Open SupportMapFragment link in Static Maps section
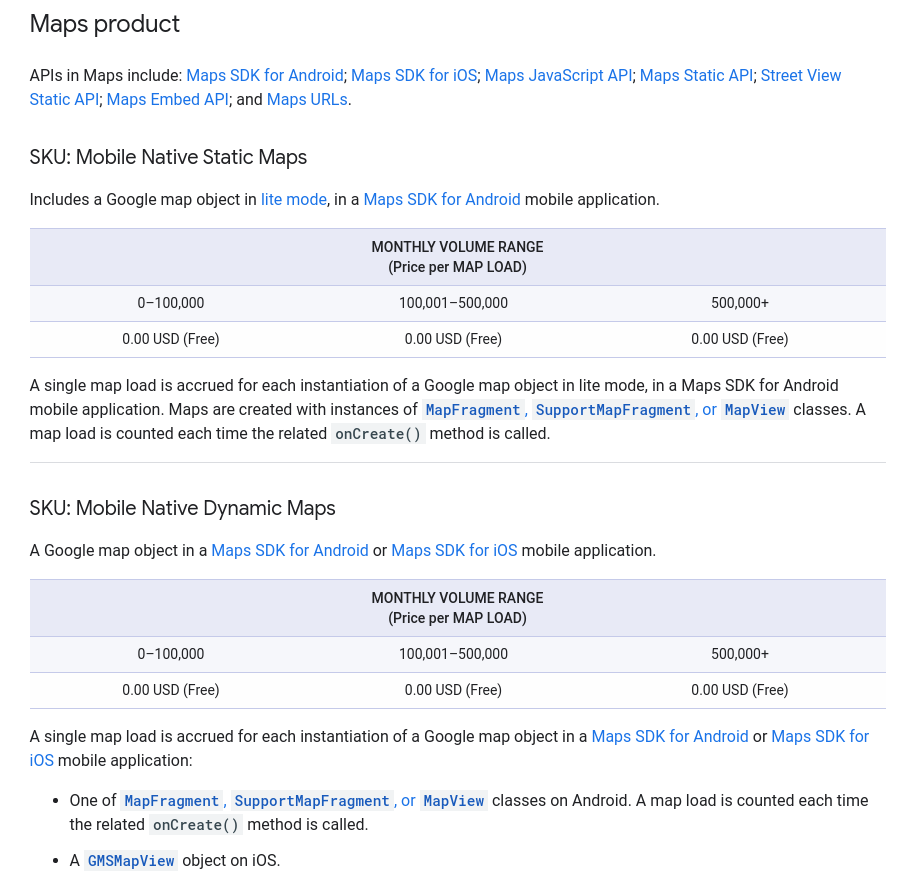The height and width of the screenshot is (881, 911). point(613,410)
